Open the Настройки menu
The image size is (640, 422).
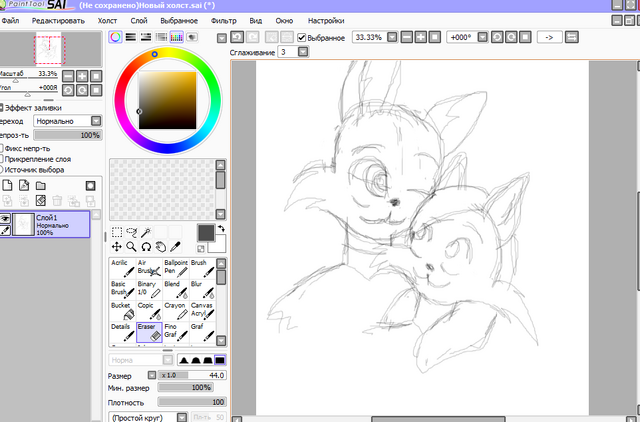coord(326,20)
